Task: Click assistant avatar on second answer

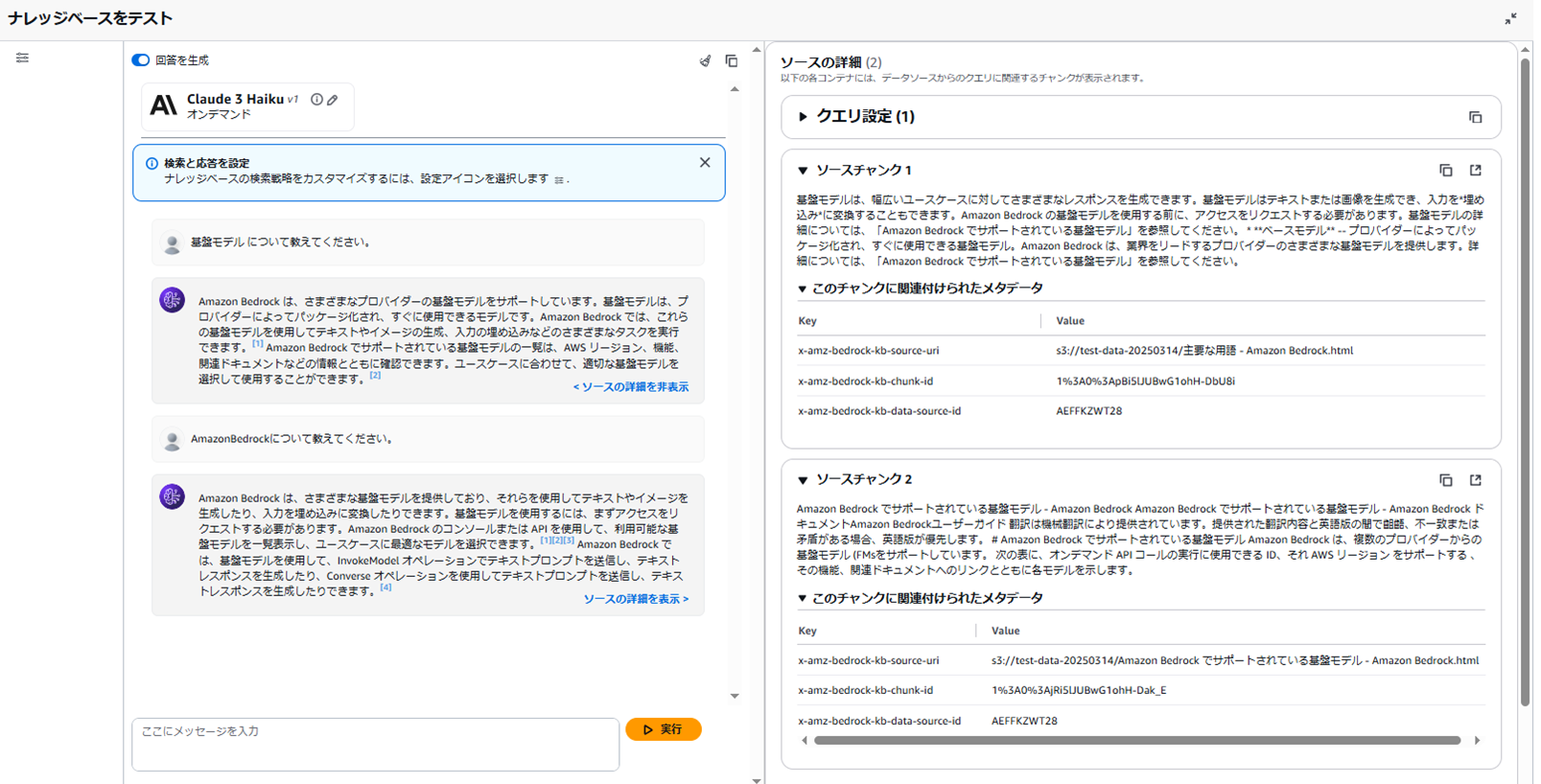Action: point(172,496)
